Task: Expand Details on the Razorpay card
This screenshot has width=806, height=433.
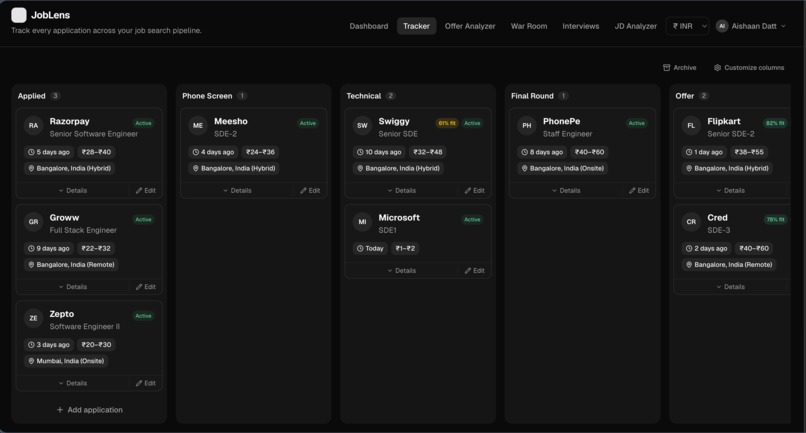Action: click(72, 190)
